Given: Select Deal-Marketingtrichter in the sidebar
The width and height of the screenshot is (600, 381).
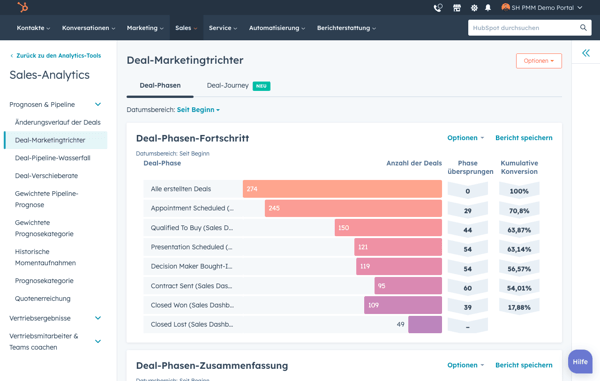Looking at the screenshot, I should tap(56, 140).
